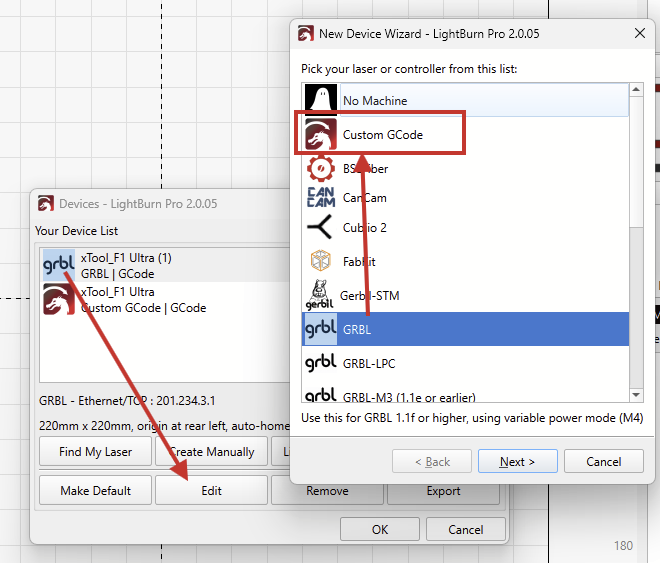The image size is (660, 563).
Task: Select the CanCam logo icon
Action: (321, 197)
